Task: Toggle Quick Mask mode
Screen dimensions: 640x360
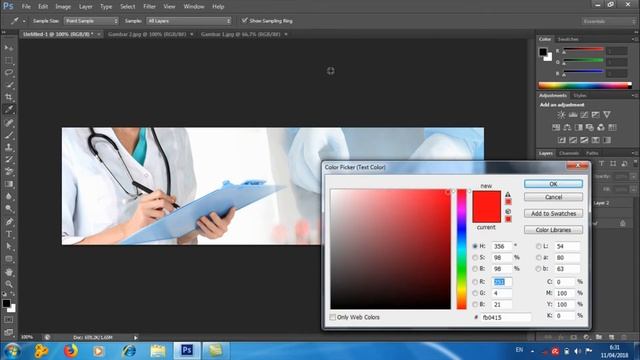Action: coord(9,320)
